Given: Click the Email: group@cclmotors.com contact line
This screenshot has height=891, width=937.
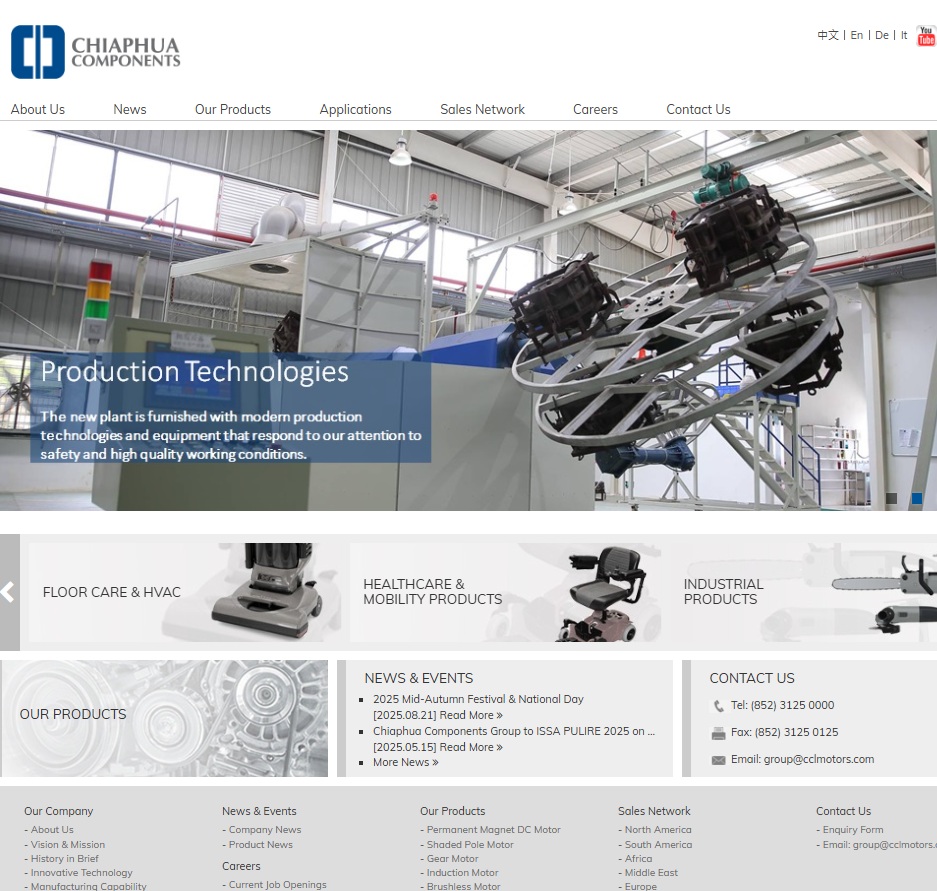Looking at the screenshot, I should tap(802, 760).
